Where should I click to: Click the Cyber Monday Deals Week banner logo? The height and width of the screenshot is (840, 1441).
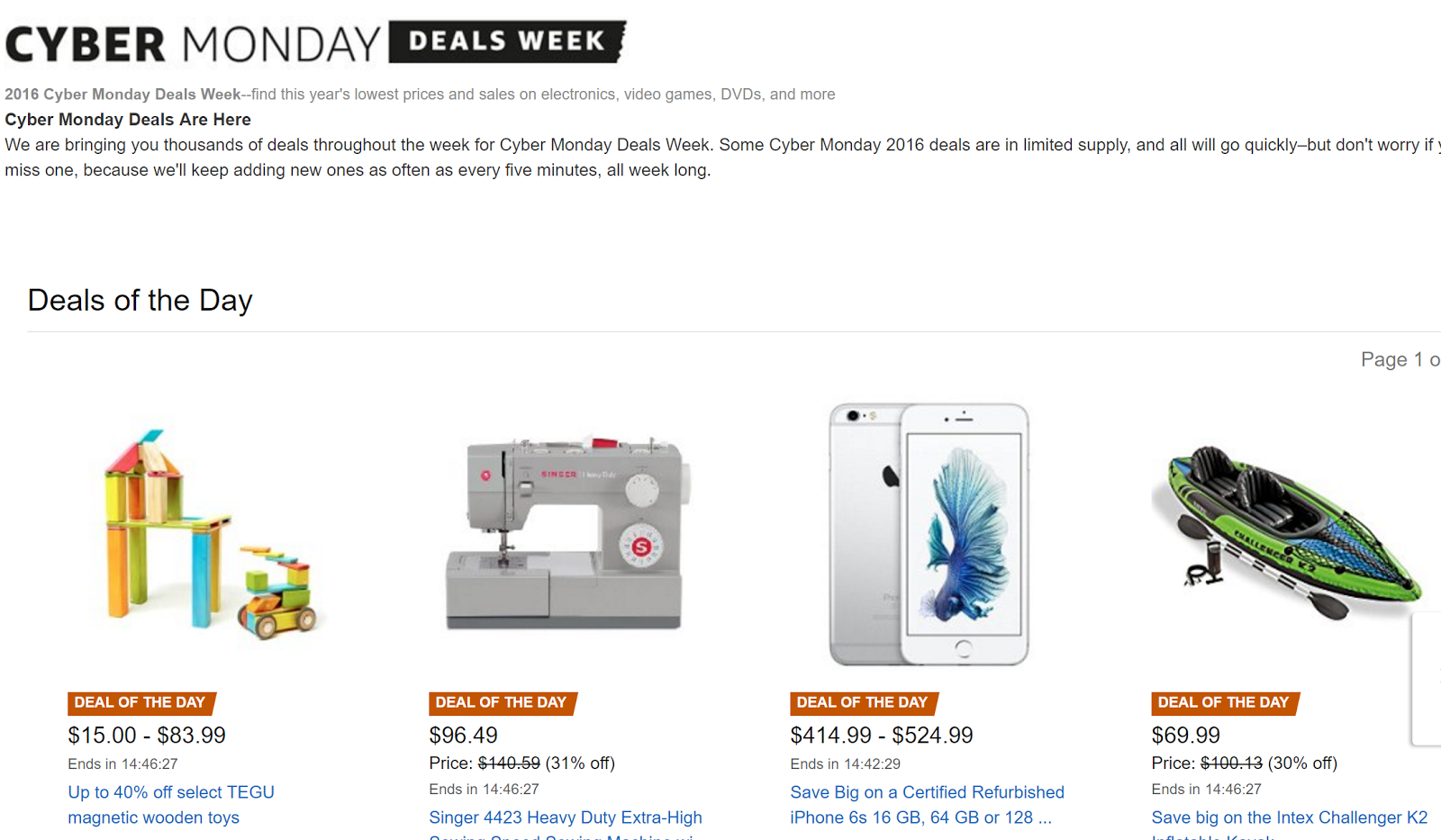pyautogui.click(x=315, y=42)
